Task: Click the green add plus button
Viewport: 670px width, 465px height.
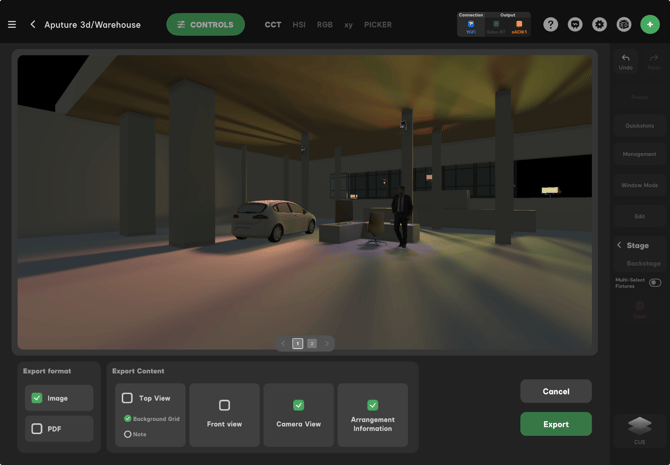Action: [650, 25]
